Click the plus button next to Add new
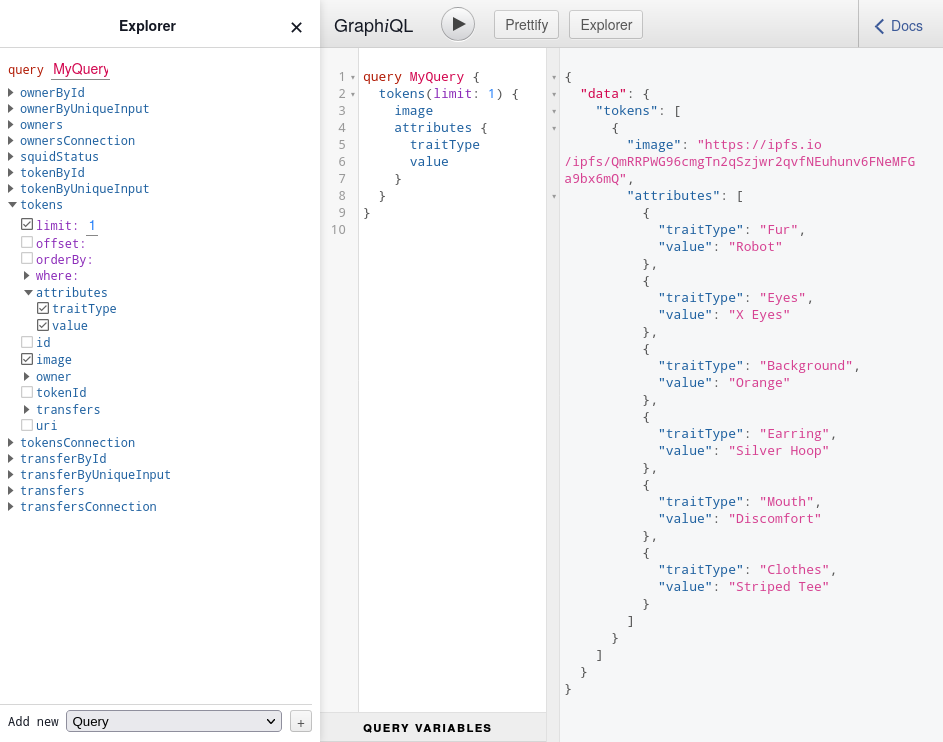 pos(301,722)
